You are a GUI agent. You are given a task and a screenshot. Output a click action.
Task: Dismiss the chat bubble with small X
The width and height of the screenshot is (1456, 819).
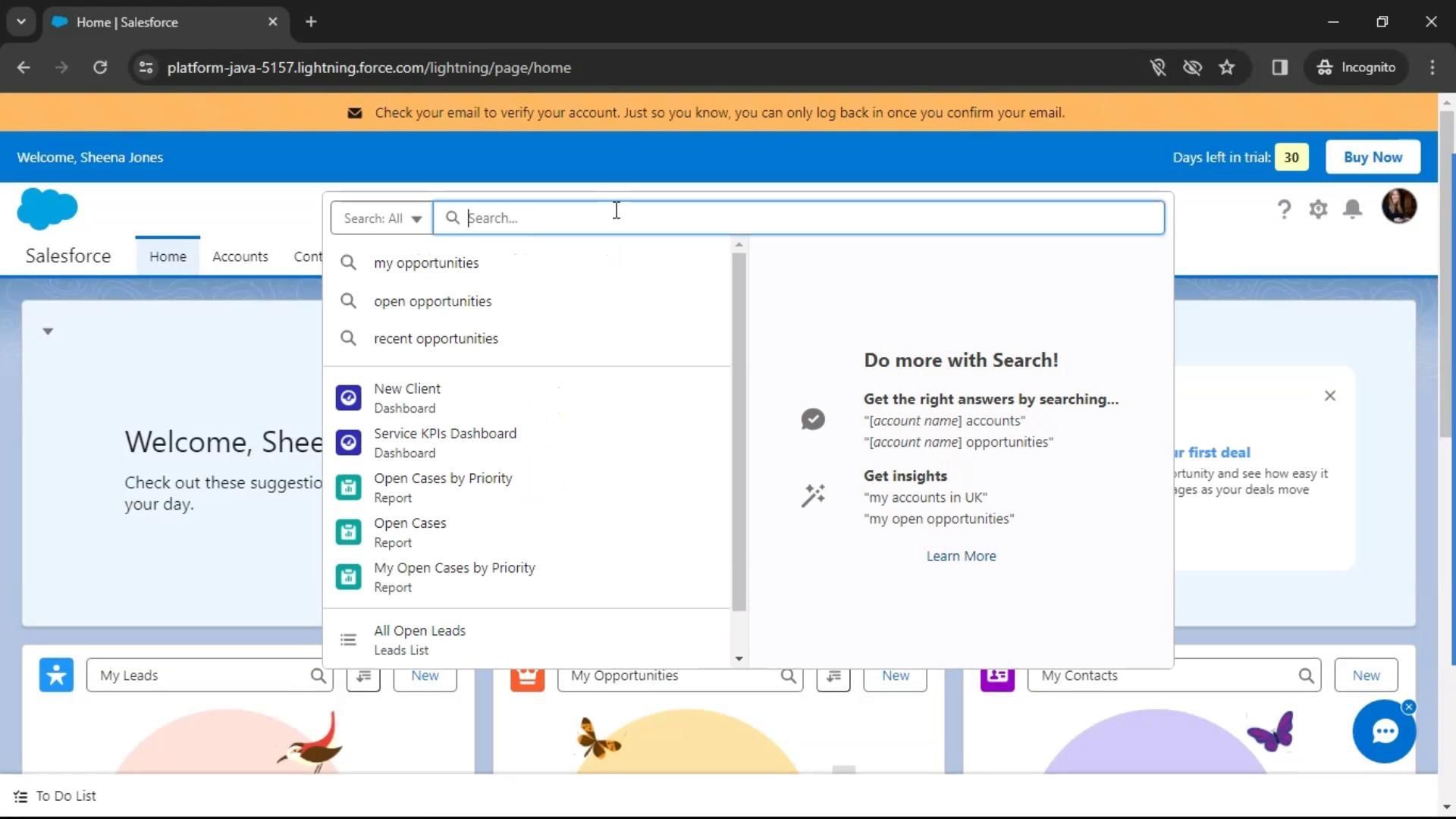coord(1408,707)
